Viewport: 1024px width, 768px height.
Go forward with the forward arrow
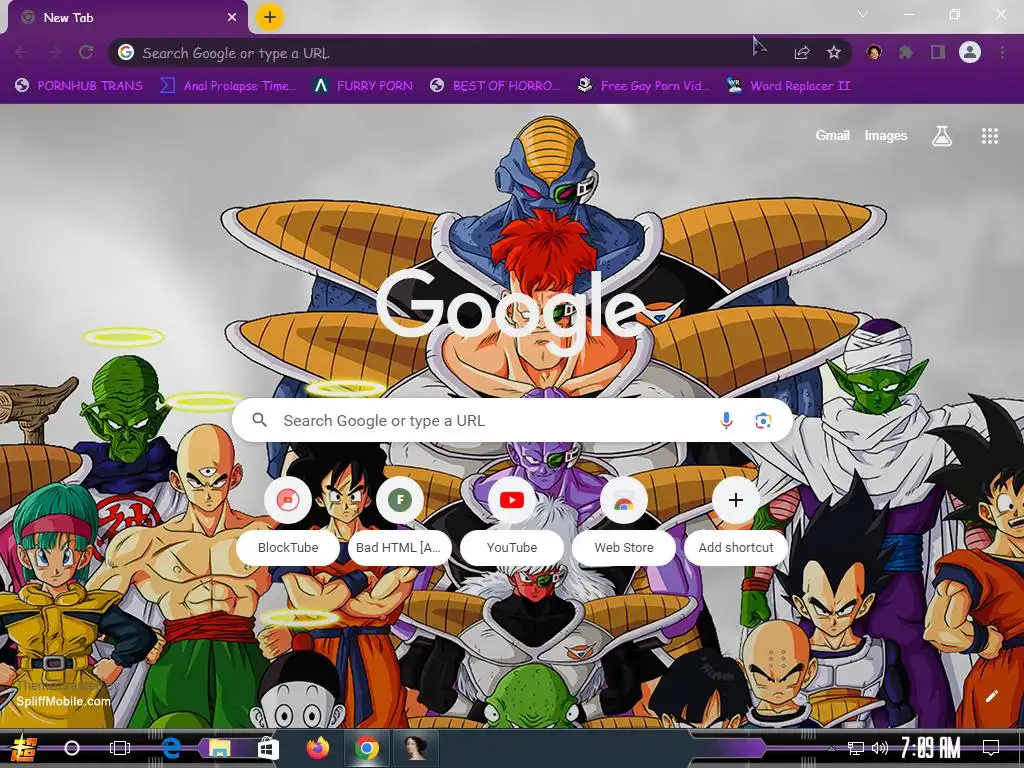click(54, 52)
